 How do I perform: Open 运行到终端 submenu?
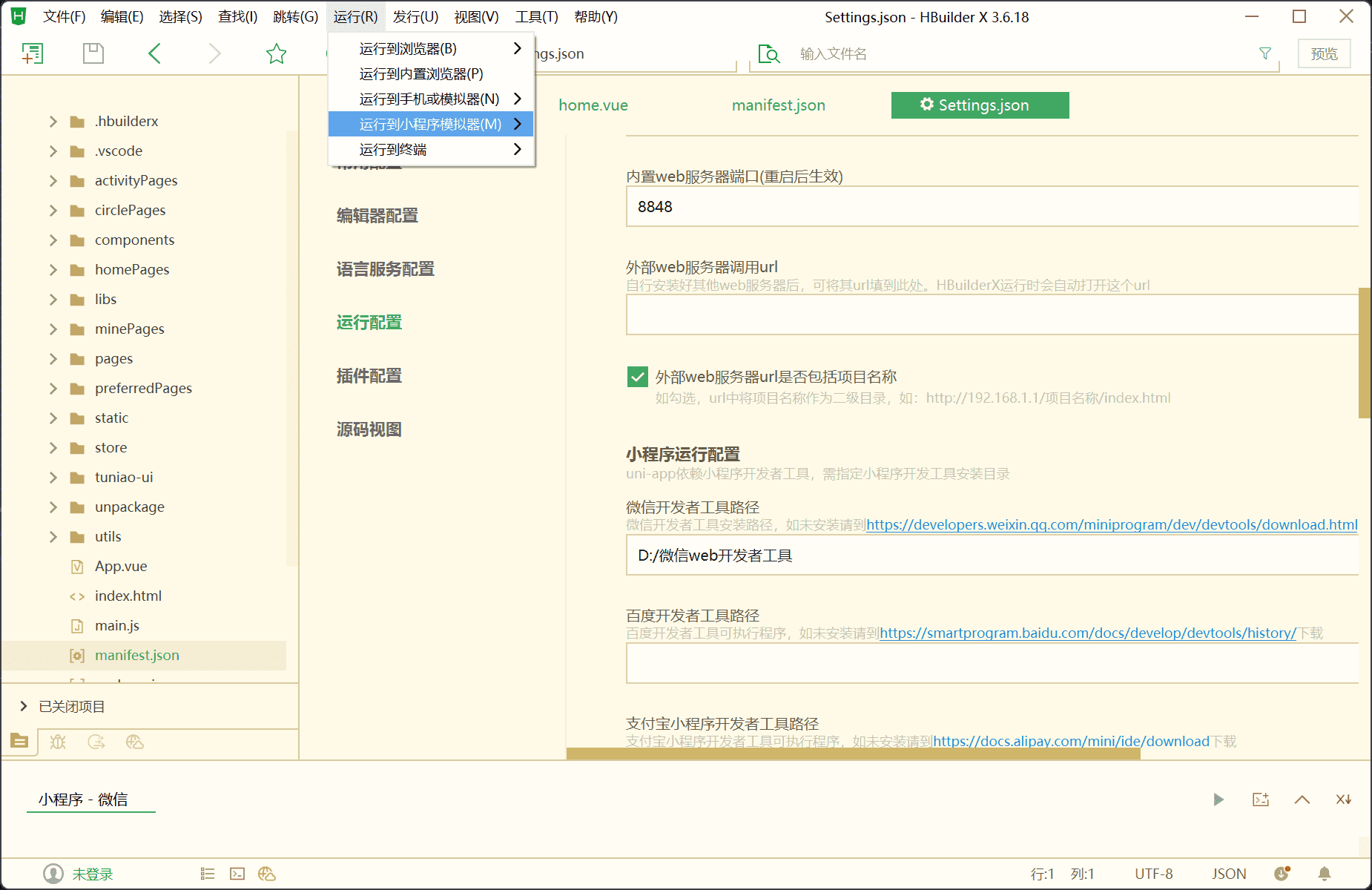point(431,150)
